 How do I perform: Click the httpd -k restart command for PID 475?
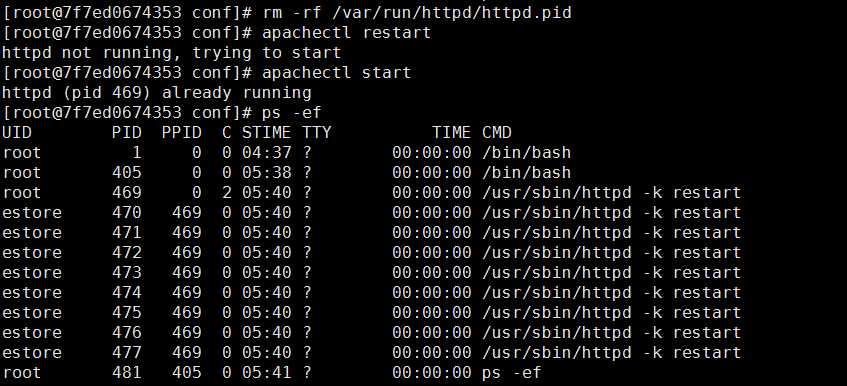[x=611, y=313]
